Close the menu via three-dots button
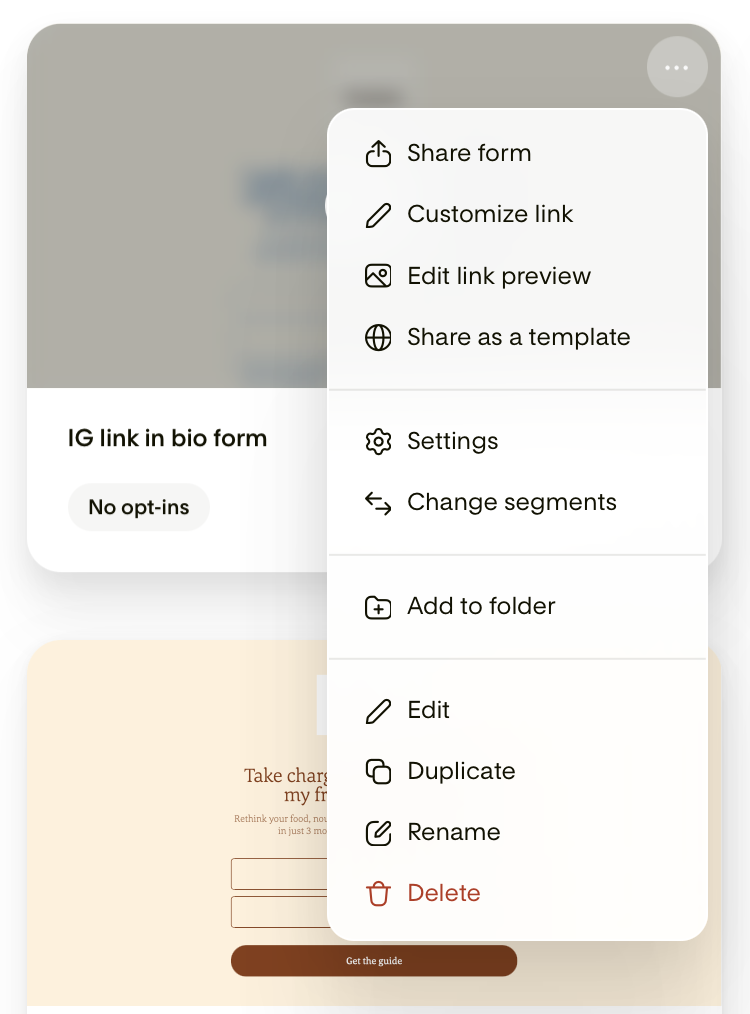750x1014 pixels. 676,67
